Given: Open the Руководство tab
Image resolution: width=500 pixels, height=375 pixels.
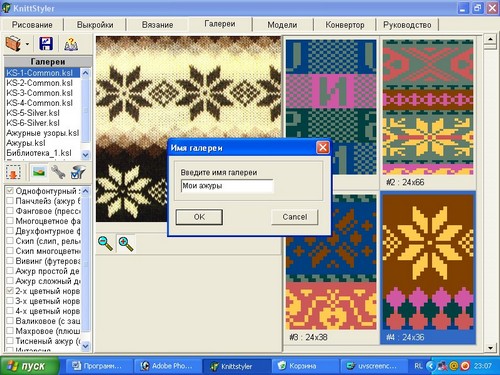Looking at the screenshot, I should pyautogui.click(x=407, y=25).
